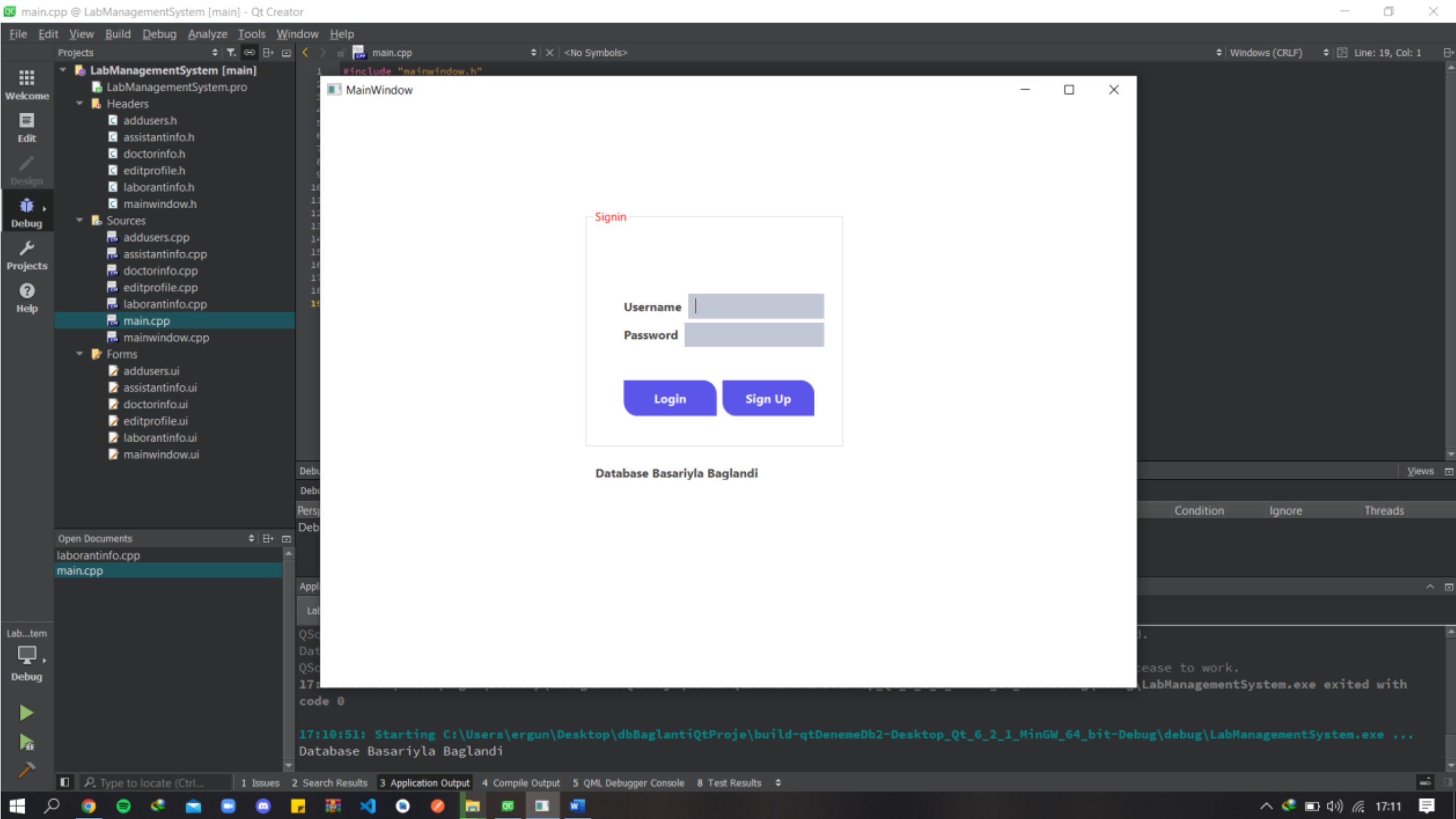Toggle synchronize with editor link icon

249,53
